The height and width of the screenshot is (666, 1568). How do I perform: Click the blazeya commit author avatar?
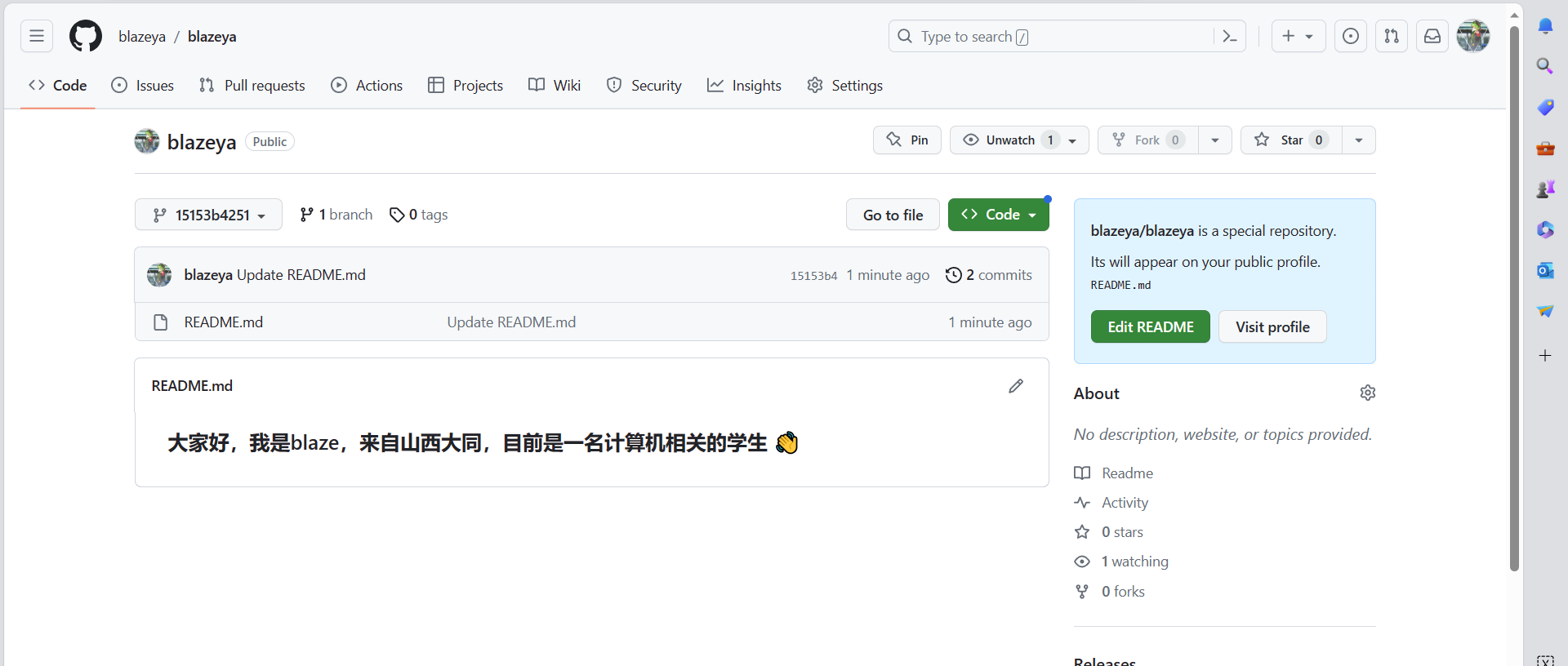159,275
